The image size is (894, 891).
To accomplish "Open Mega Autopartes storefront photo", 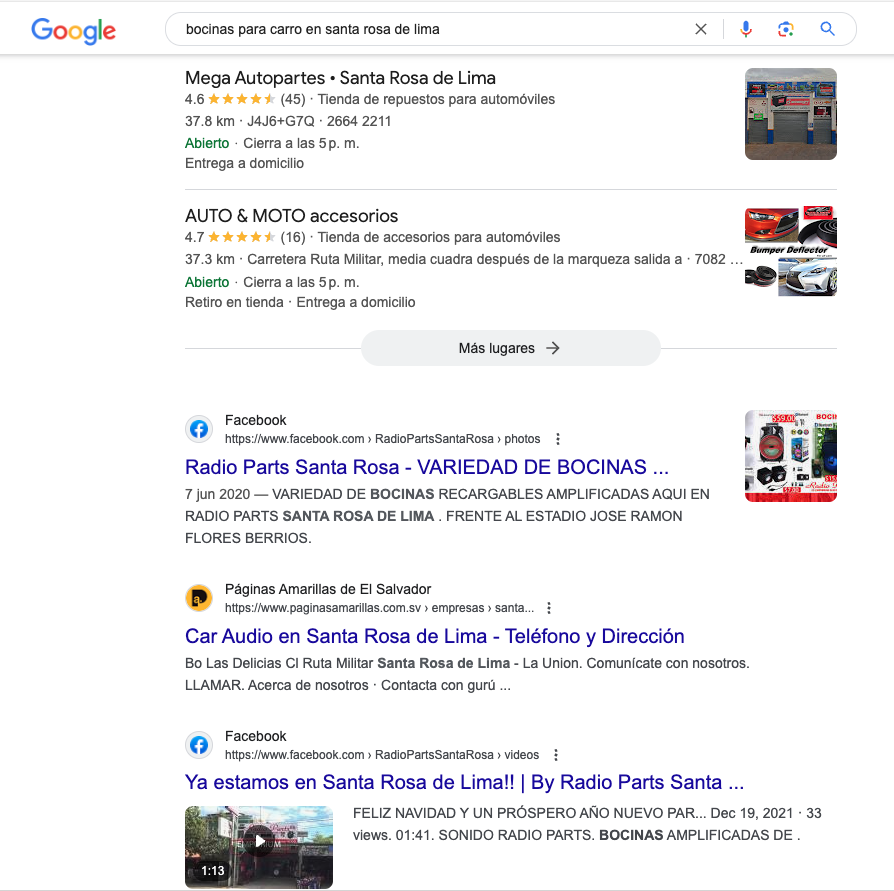I will pyautogui.click(x=791, y=114).
